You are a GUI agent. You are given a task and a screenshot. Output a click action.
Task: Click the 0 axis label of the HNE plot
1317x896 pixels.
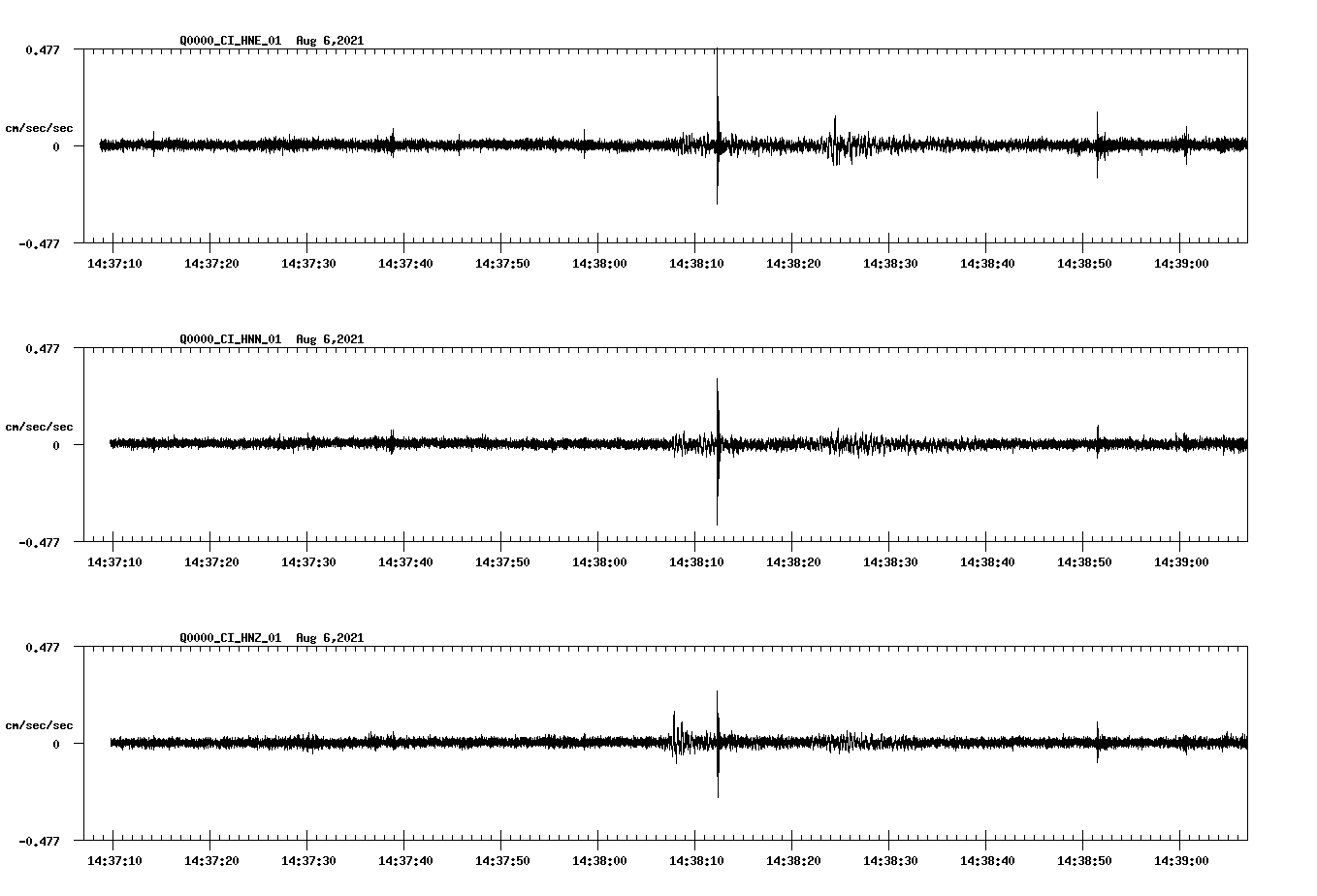pos(56,146)
